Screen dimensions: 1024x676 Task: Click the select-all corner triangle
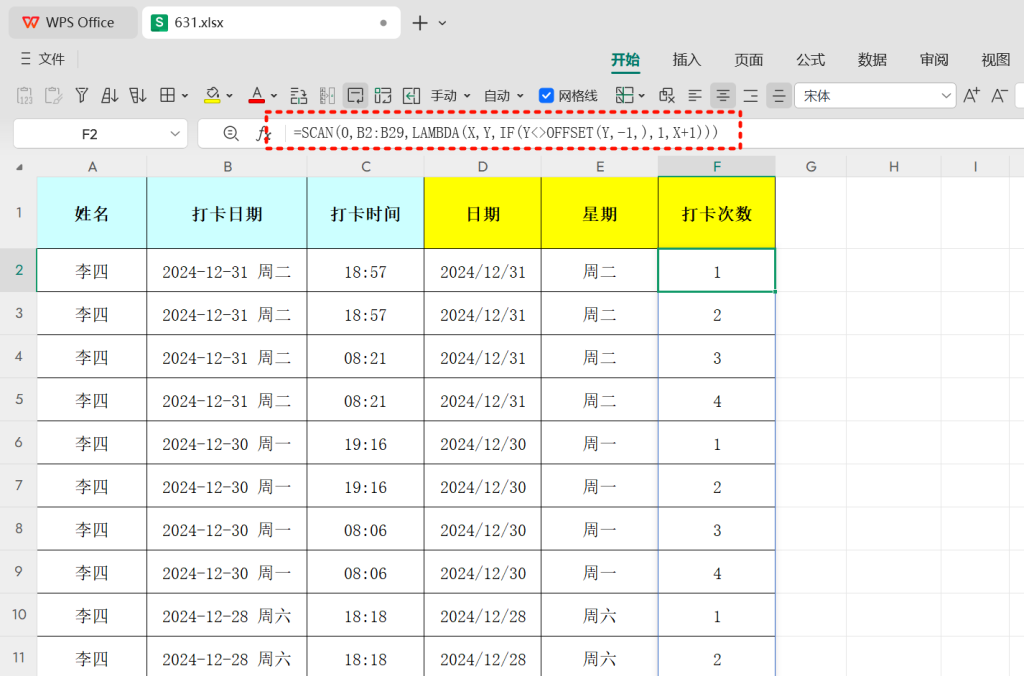20,167
